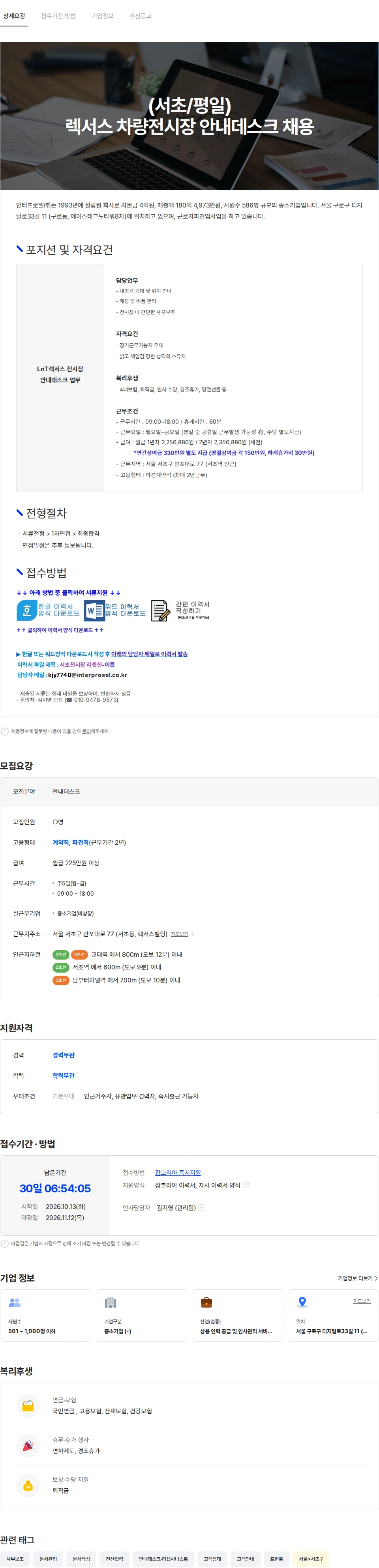Select the 문서작성 tag

81,1559
